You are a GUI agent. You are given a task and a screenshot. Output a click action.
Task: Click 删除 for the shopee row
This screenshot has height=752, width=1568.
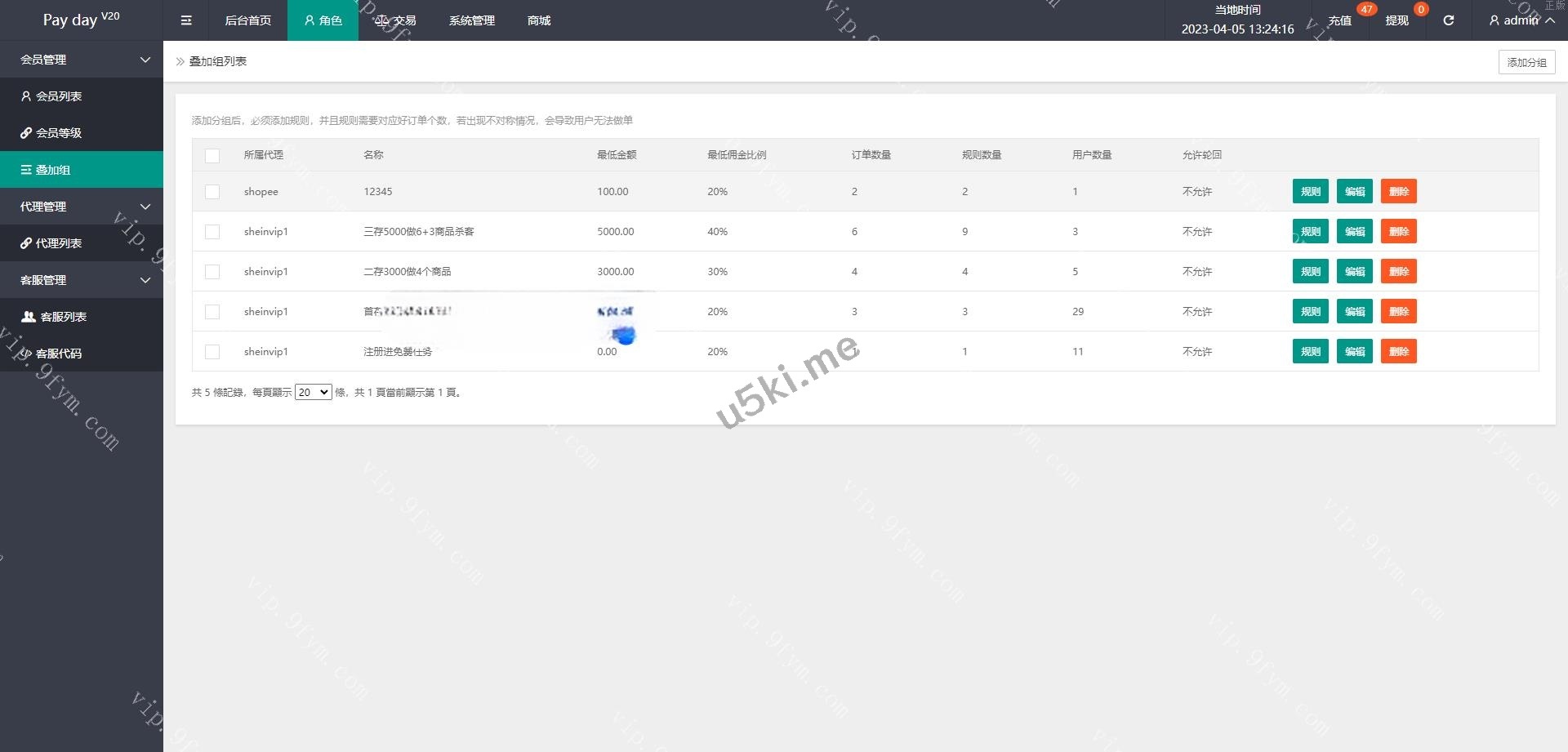tap(1398, 192)
